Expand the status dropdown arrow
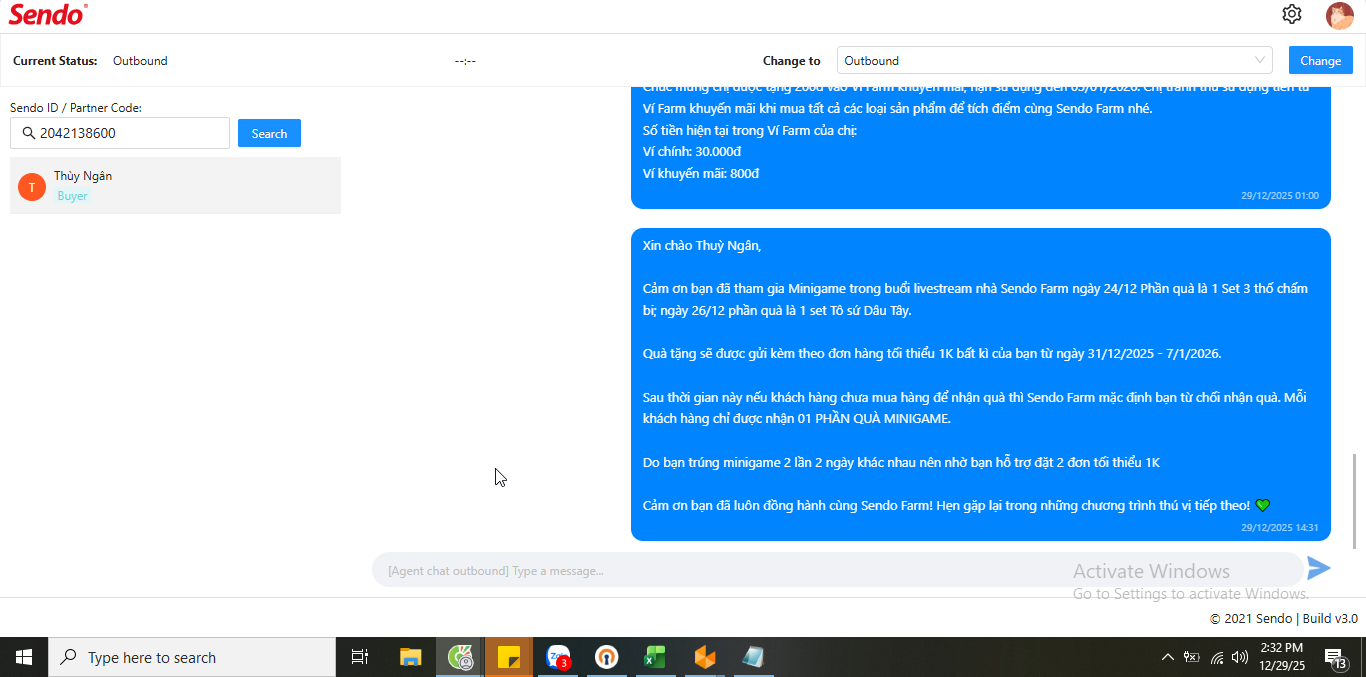 tap(1259, 60)
